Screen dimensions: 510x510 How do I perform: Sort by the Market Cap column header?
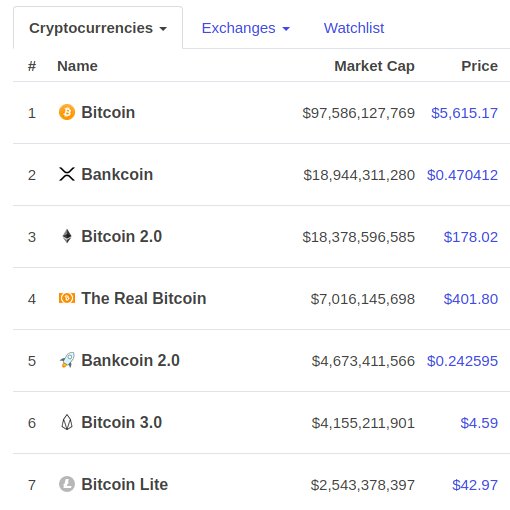[374, 66]
